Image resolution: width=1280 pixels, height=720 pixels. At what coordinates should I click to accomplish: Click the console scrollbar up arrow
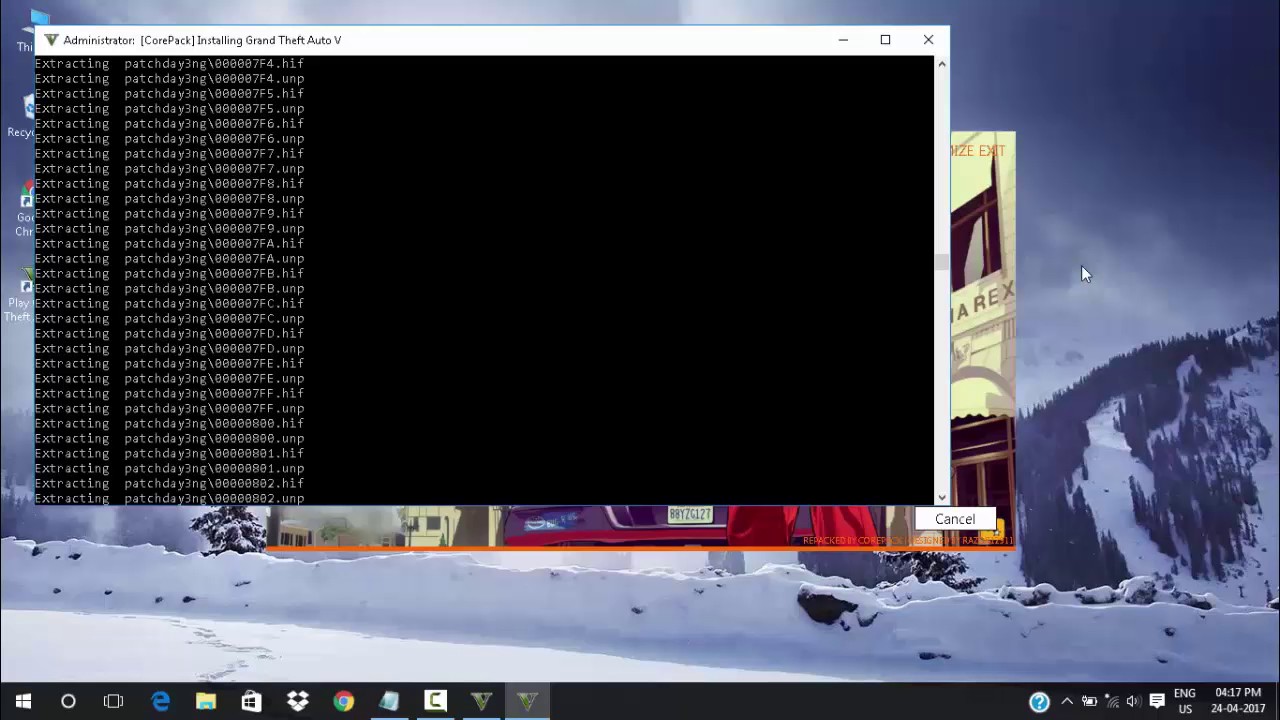(941, 64)
